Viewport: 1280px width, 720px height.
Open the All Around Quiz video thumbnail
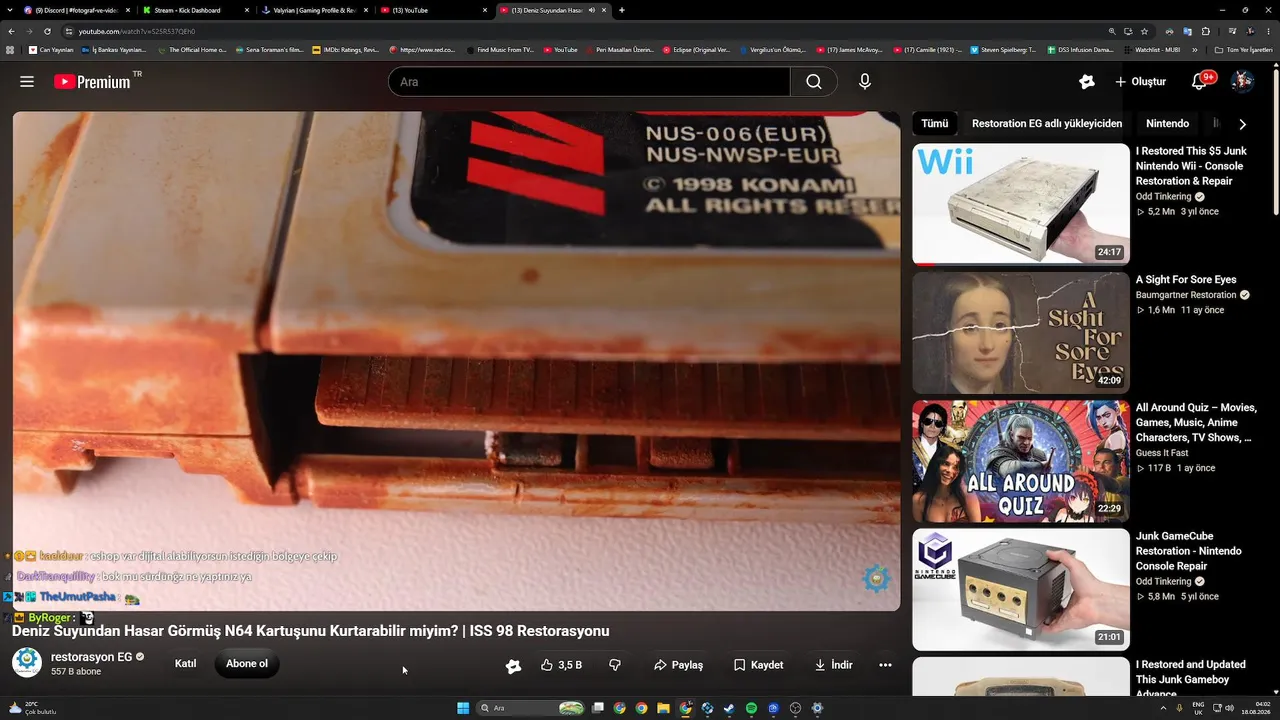point(1021,461)
